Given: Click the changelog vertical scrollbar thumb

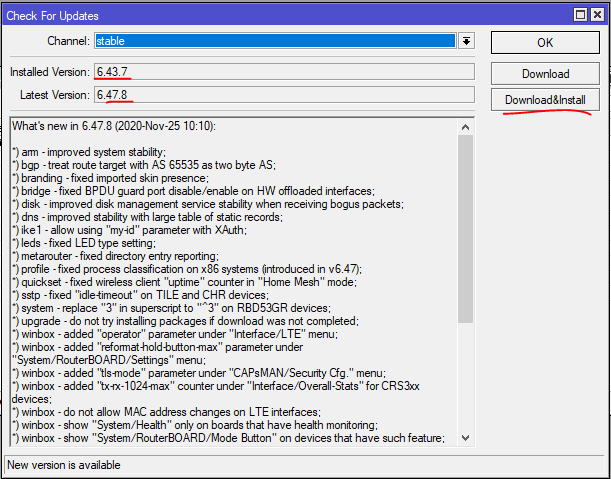Looking at the screenshot, I should [x=466, y=229].
